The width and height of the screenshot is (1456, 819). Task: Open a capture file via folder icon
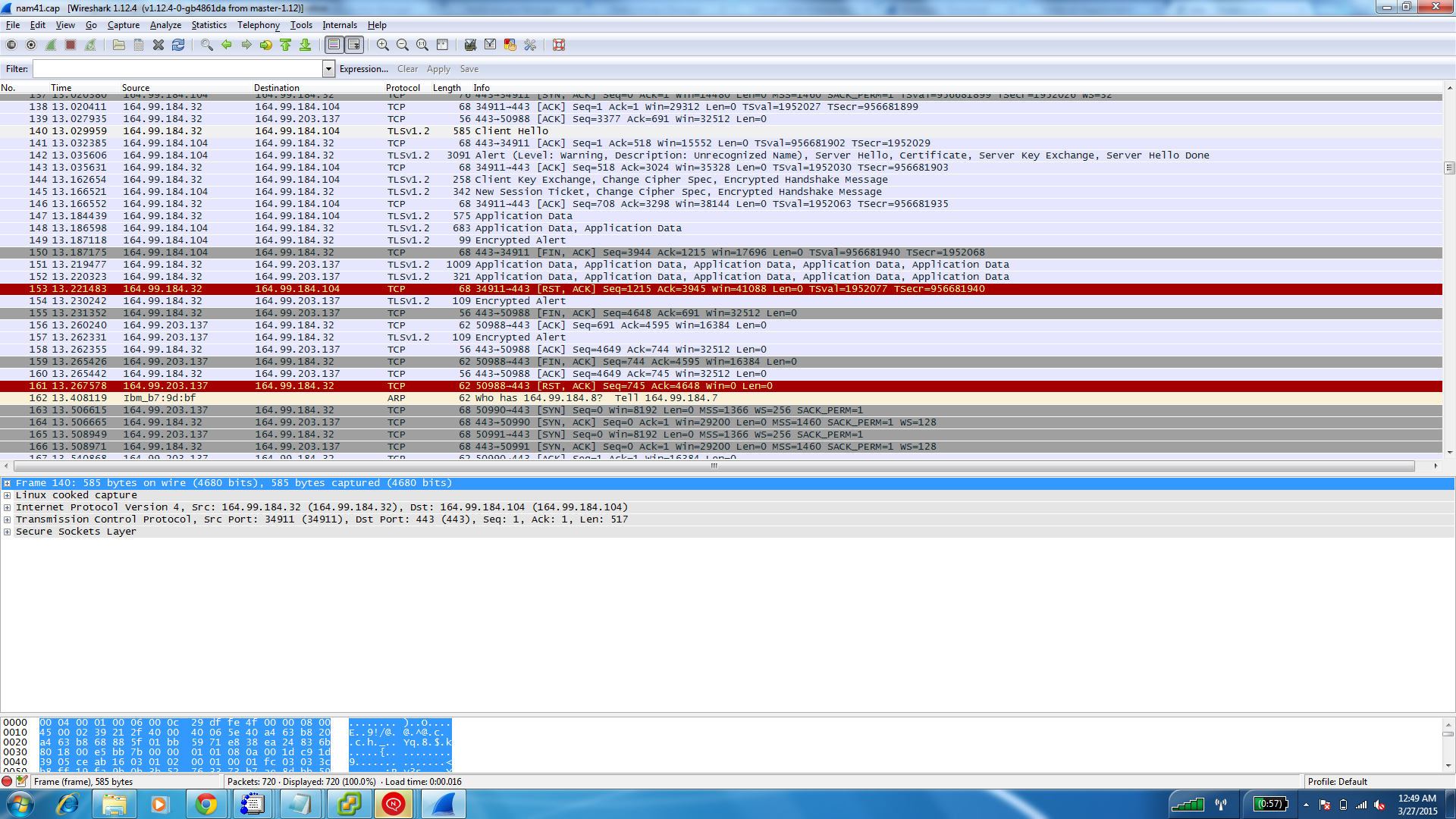pyautogui.click(x=119, y=45)
